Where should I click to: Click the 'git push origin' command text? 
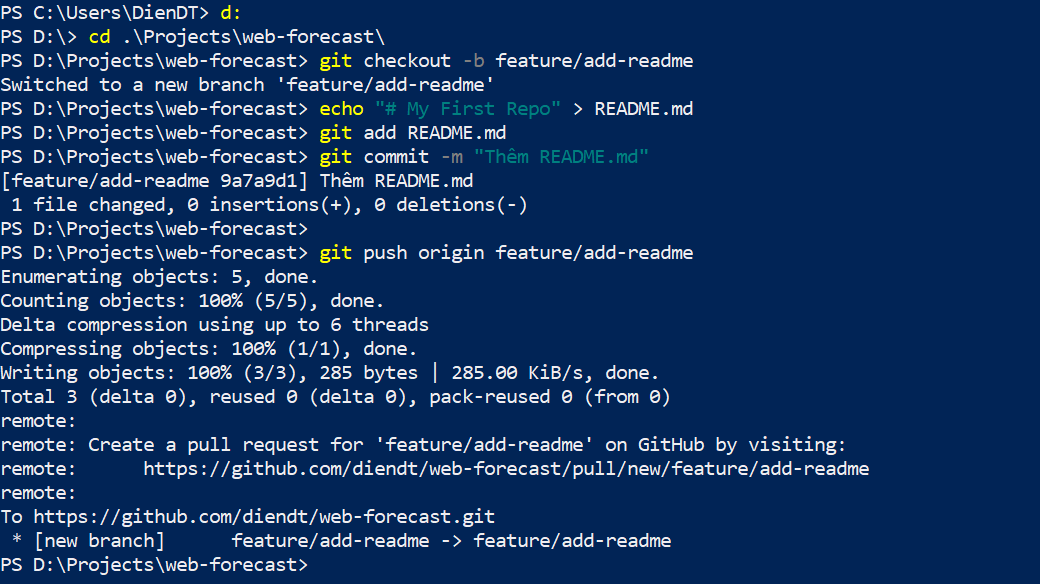point(405,253)
